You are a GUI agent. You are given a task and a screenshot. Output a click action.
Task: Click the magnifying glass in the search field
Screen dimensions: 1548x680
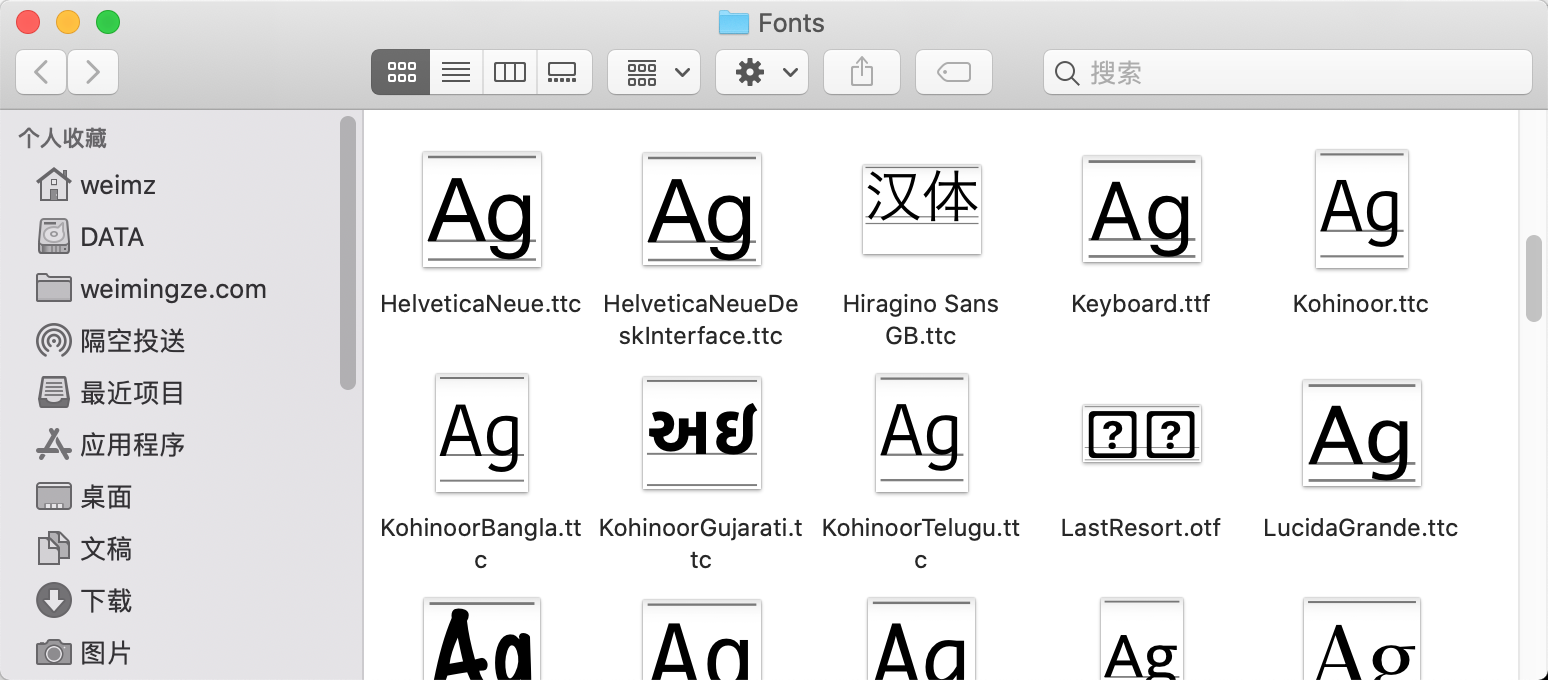click(x=1066, y=72)
